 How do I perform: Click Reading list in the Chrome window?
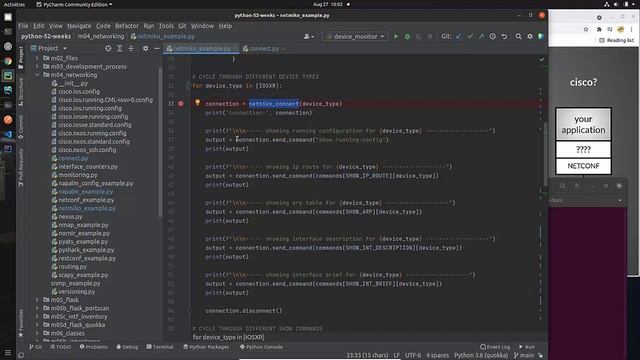pyautogui.click(x=616, y=40)
